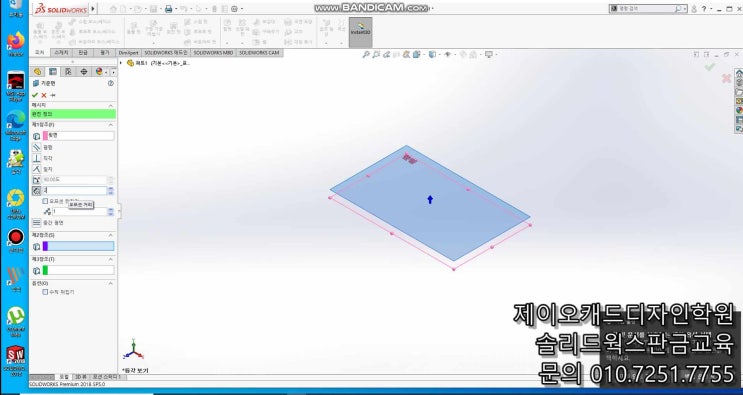The height and width of the screenshot is (395, 743).
Task: Enable the flip offset checkbox
Action: pos(45,201)
